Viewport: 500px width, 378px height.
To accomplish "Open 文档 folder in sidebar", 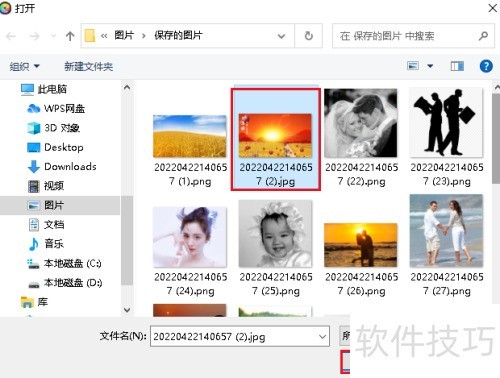I will click(x=46, y=225).
